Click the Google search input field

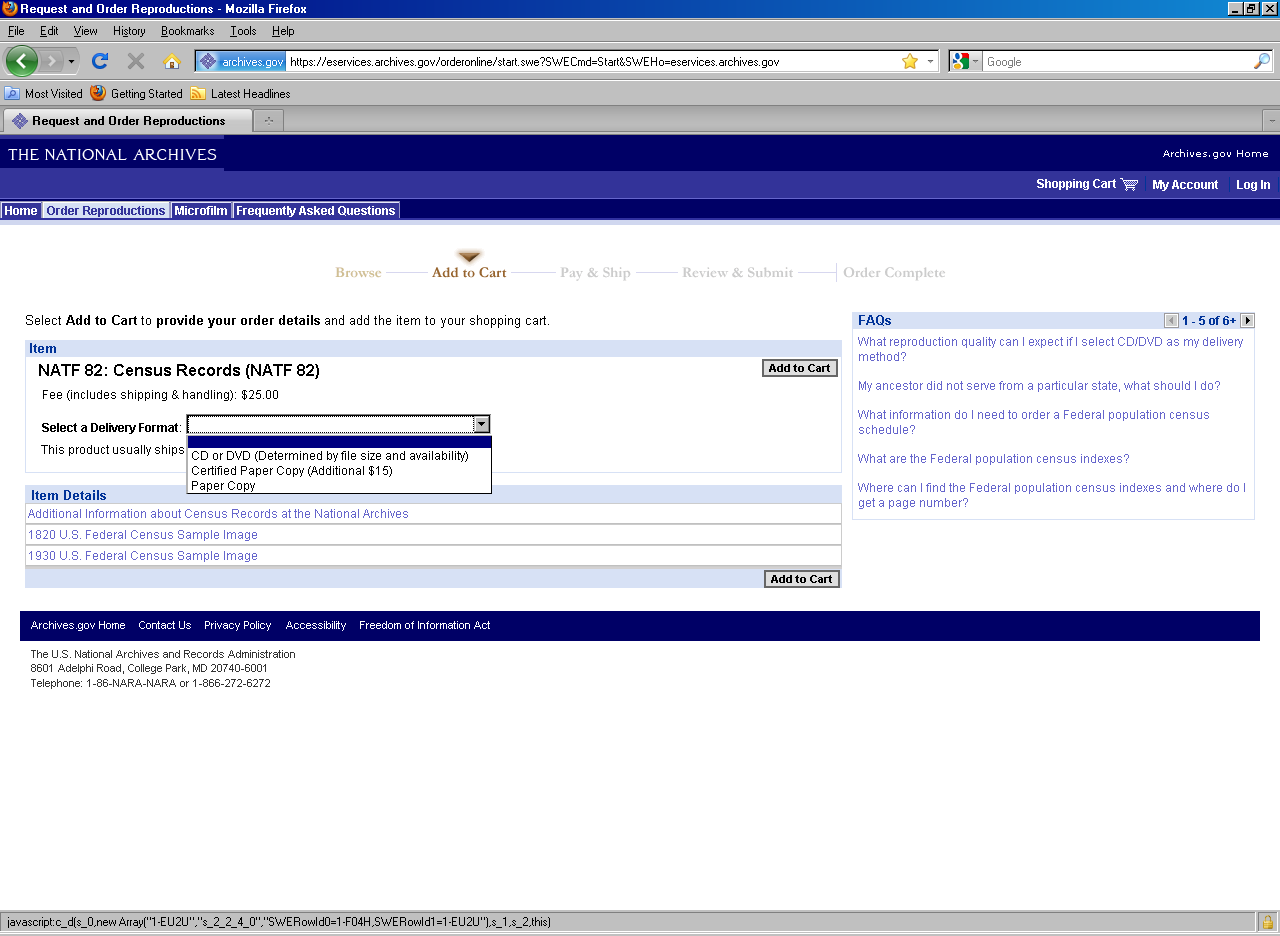pos(1115,62)
